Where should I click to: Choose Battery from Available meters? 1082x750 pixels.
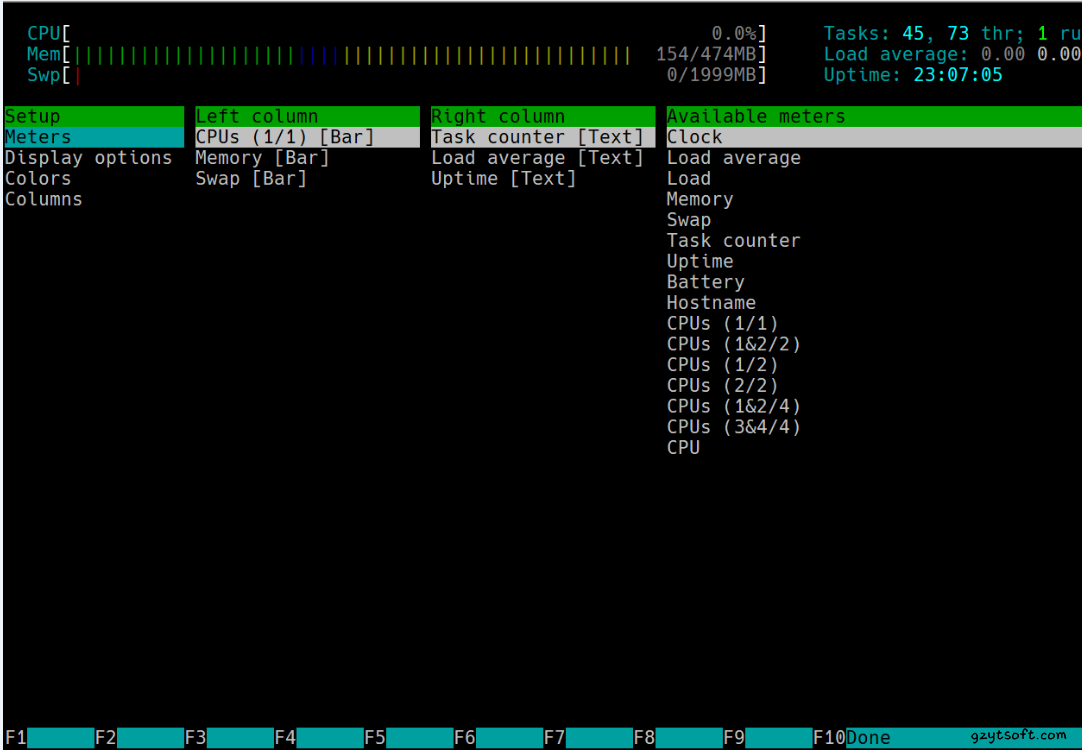click(x=705, y=282)
